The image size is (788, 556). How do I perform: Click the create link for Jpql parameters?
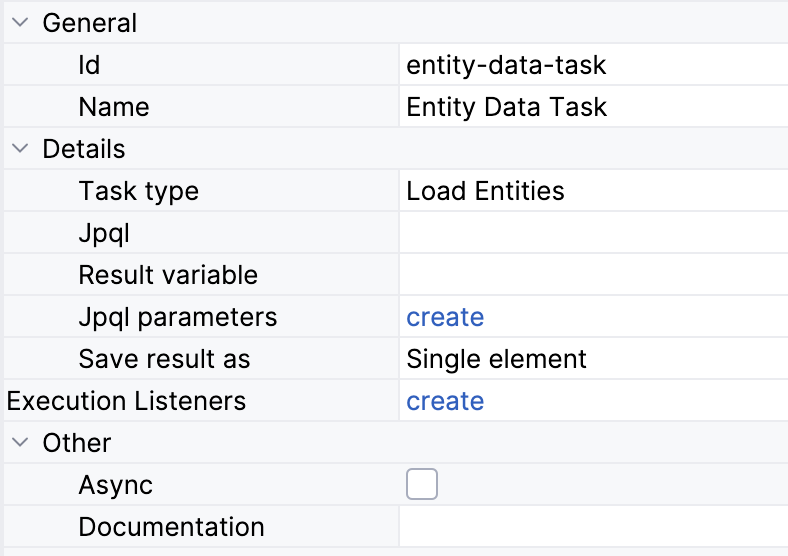click(445, 317)
